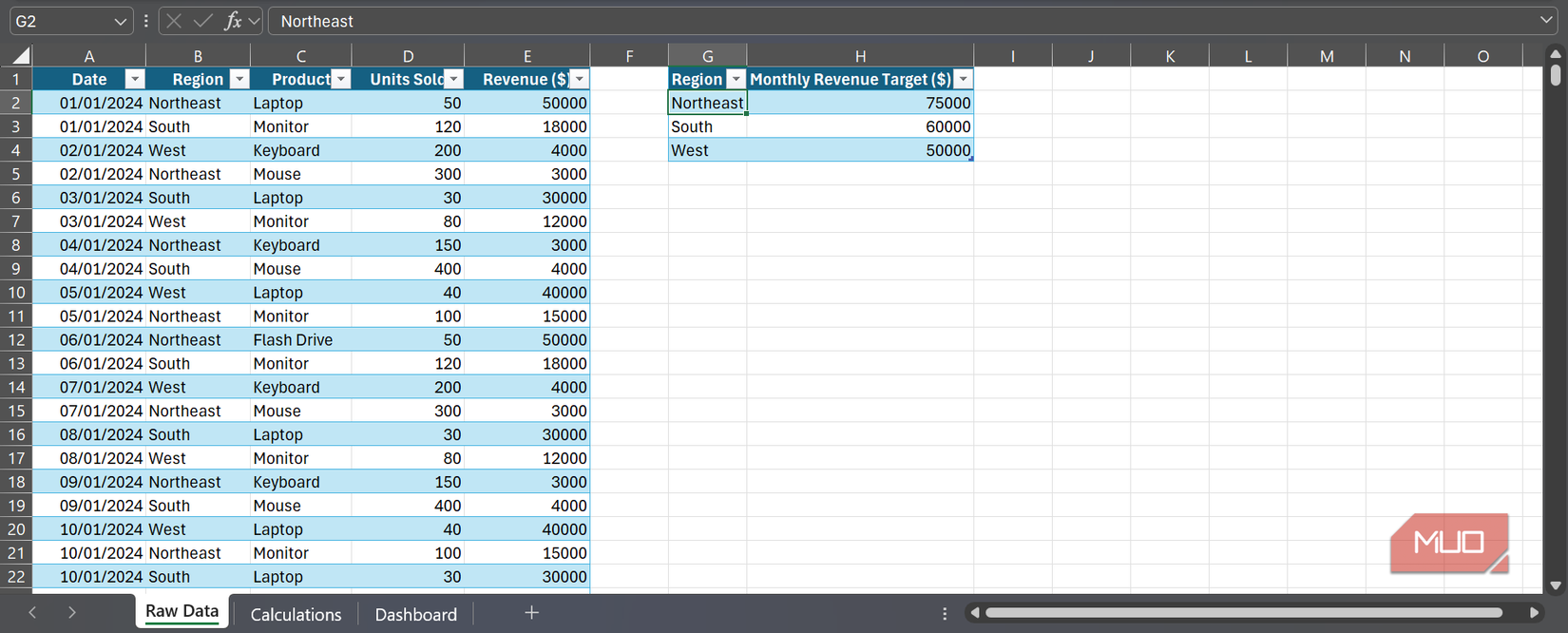Open the Date column filter dropdown
This screenshot has width=1568, height=633.
(x=135, y=80)
